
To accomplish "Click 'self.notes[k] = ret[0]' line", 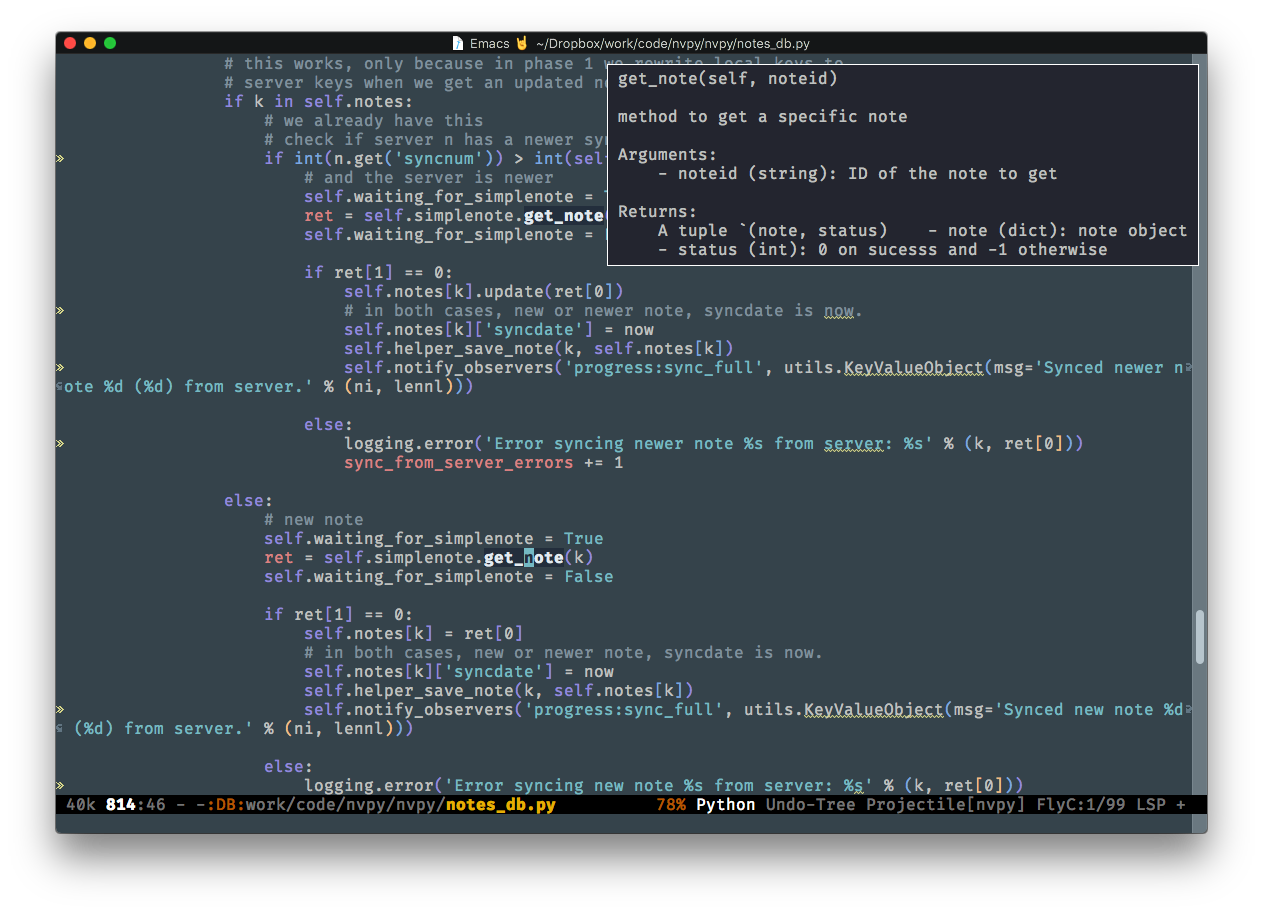I will click(414, 633).
